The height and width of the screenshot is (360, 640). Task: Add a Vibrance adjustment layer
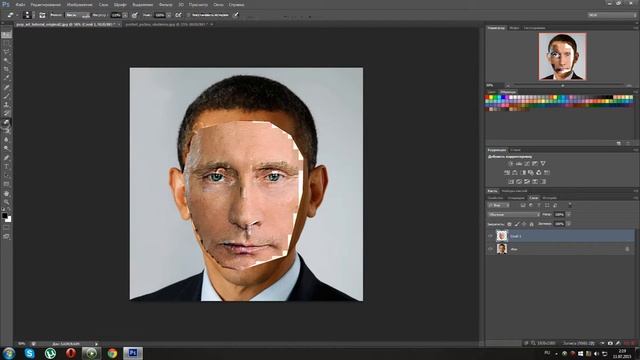(543, 164)
